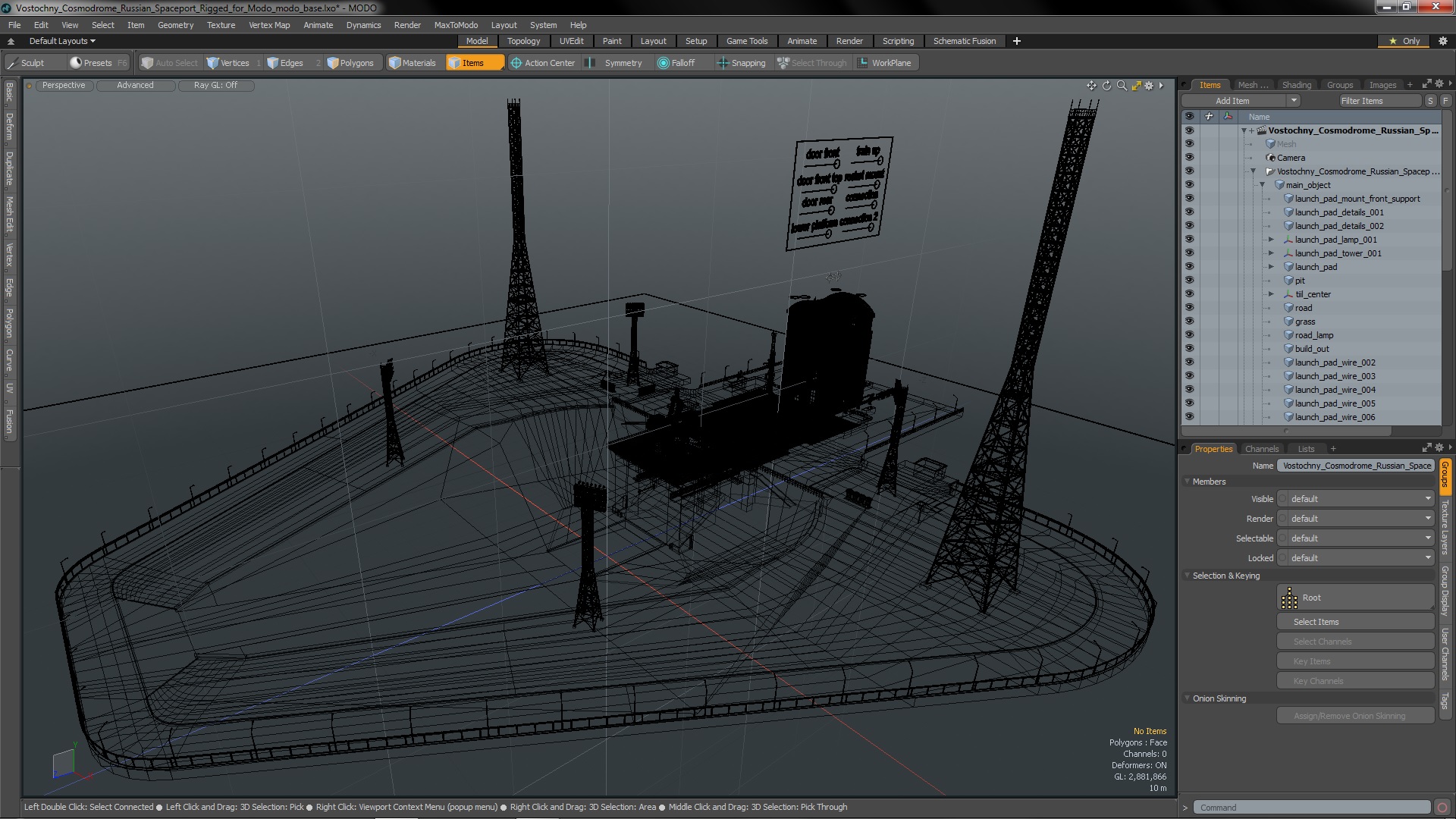Switch to the UVEdit layout tab
1456x819 pixels.
tap(571, 41)
